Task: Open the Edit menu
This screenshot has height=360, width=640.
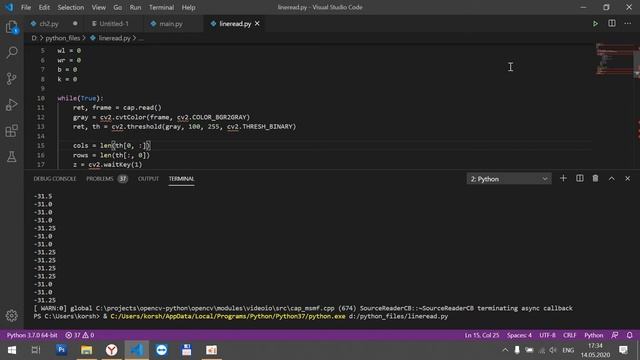Action: pyautogui.click(x=44, y=7)
